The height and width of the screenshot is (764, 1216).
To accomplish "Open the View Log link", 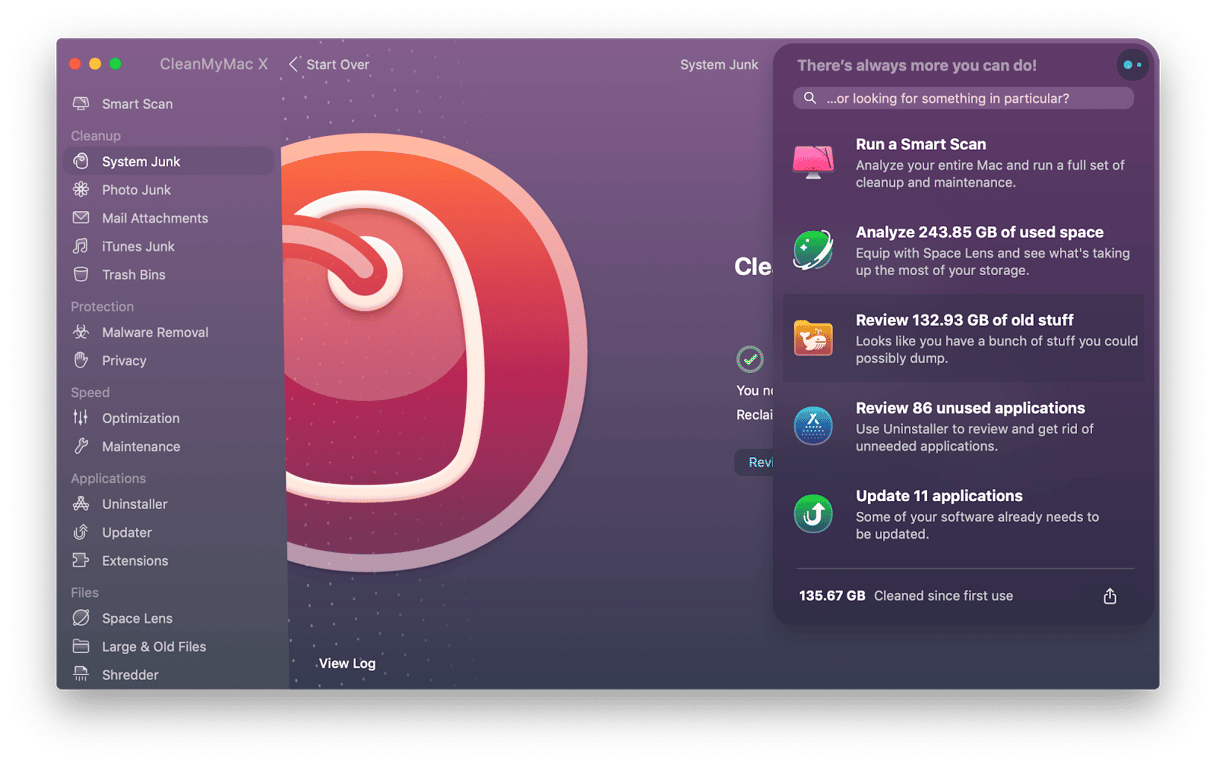I will (347, 663).
